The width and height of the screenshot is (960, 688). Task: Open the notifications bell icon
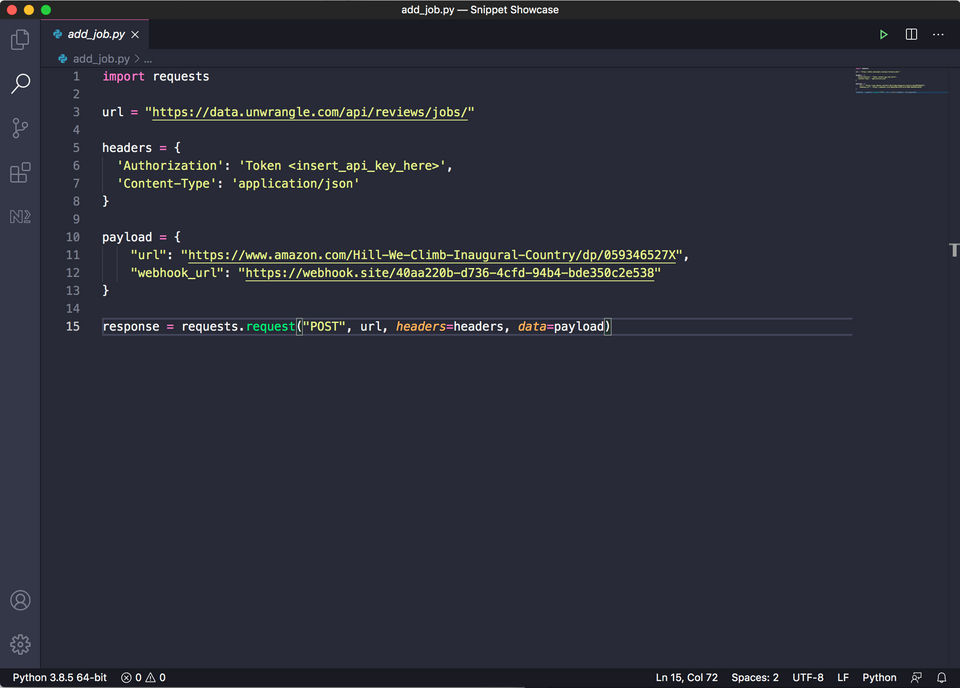point(941,677)
